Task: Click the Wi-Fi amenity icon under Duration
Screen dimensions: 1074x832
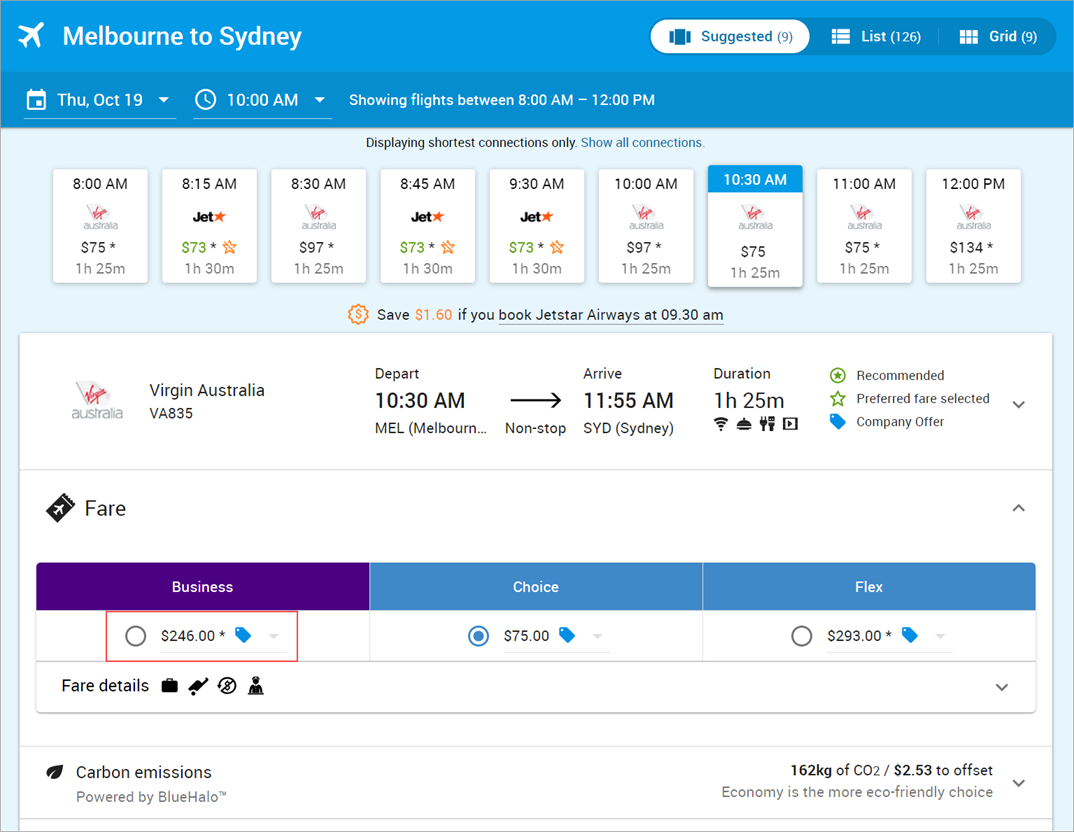Action: click(721, 424)
